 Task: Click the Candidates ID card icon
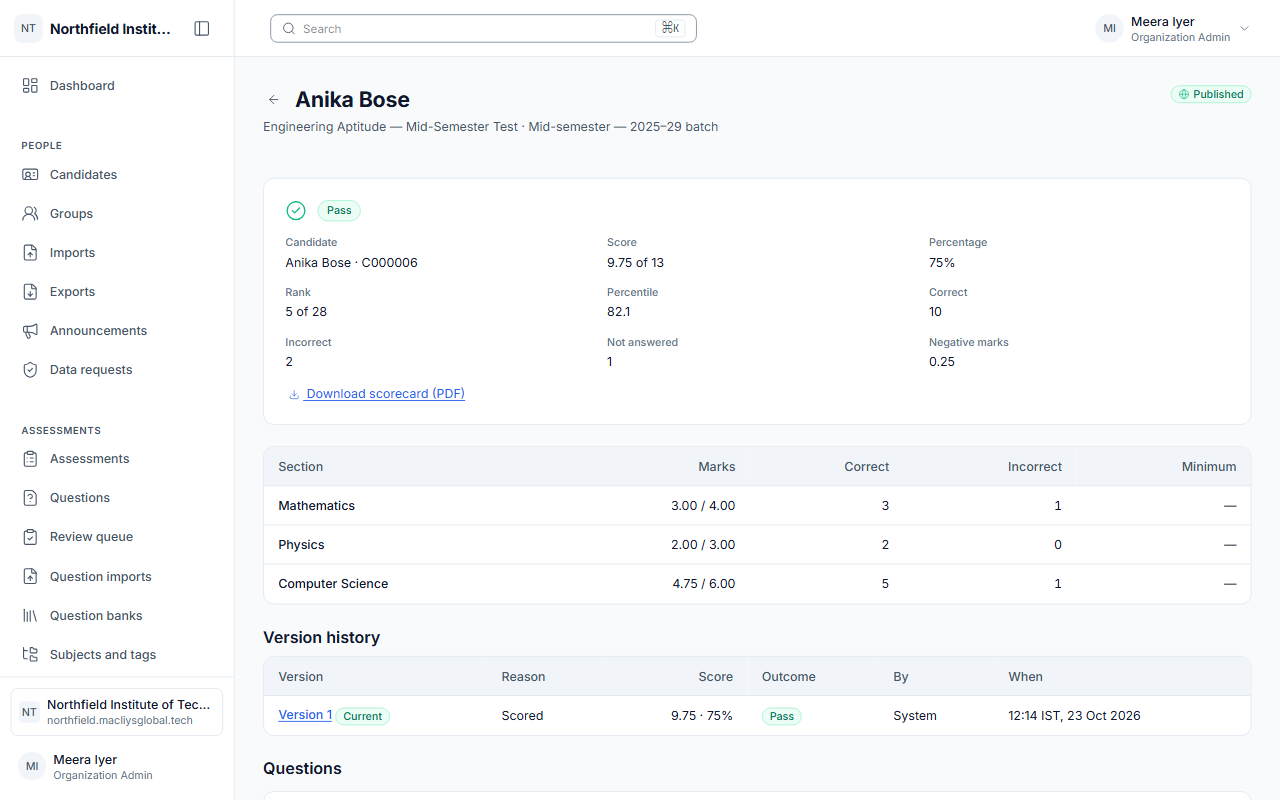30,175
